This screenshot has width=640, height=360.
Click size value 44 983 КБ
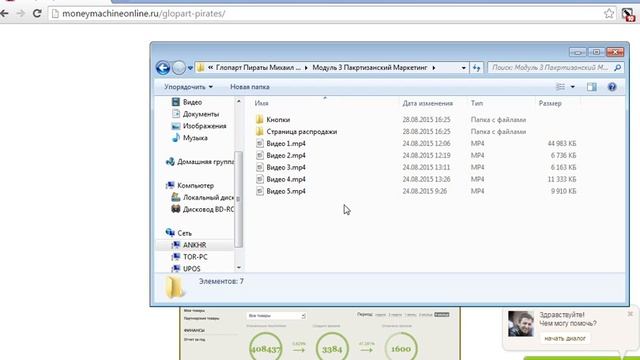pos(562,143)
